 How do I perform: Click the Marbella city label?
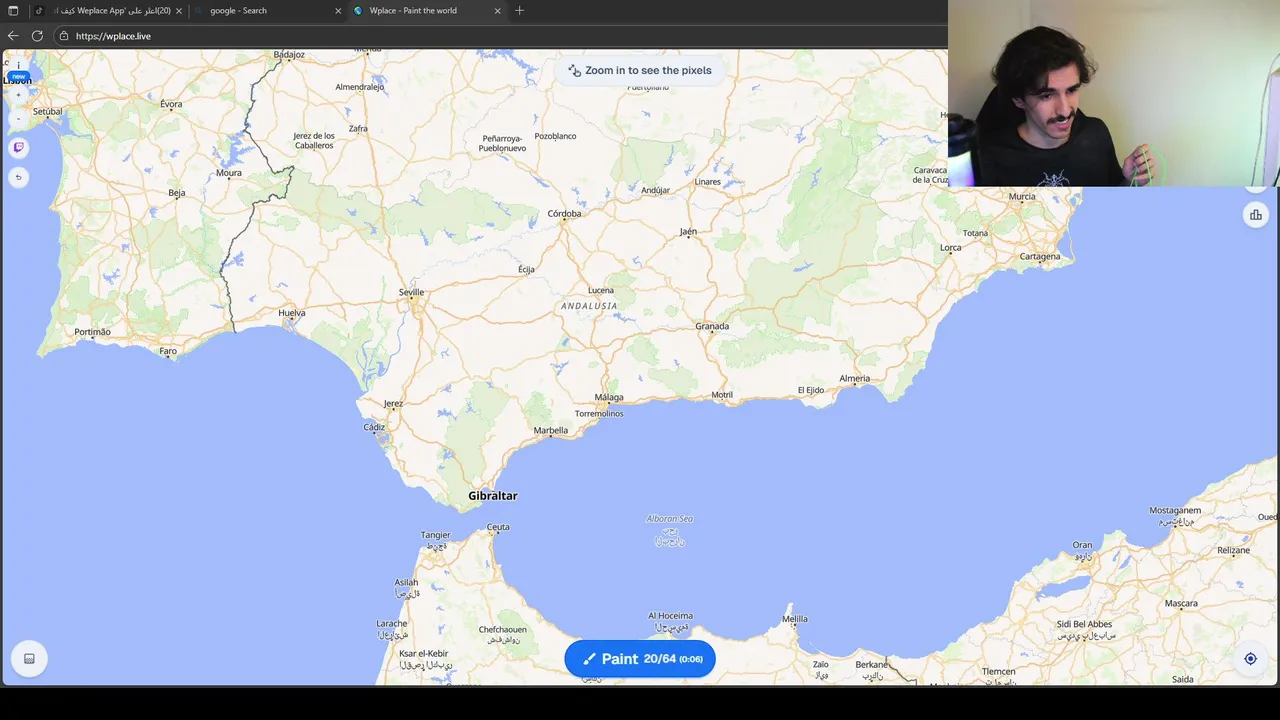(x=551, y=431)
